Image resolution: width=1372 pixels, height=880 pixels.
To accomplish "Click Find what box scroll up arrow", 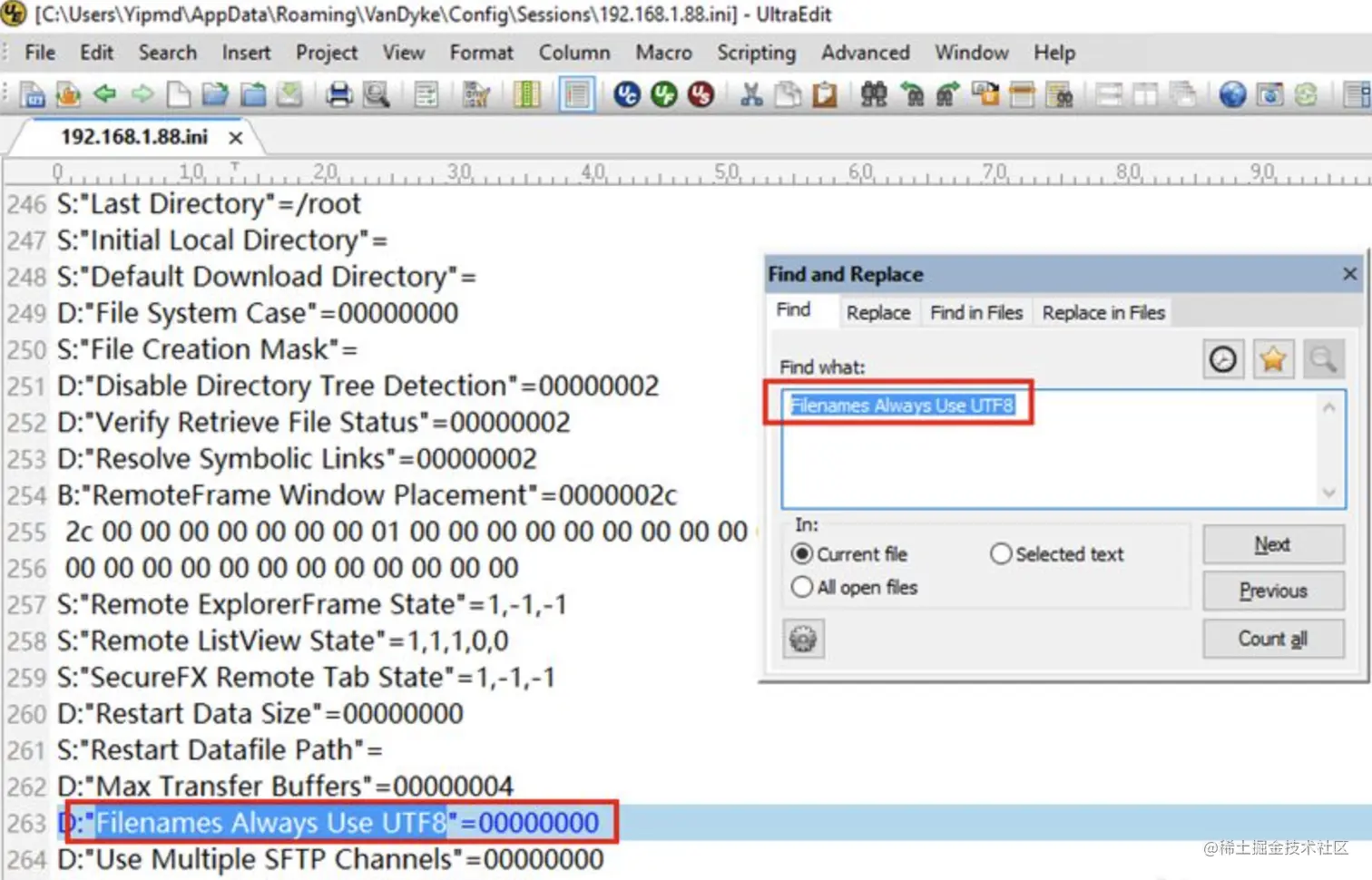I will point(1329,408).
